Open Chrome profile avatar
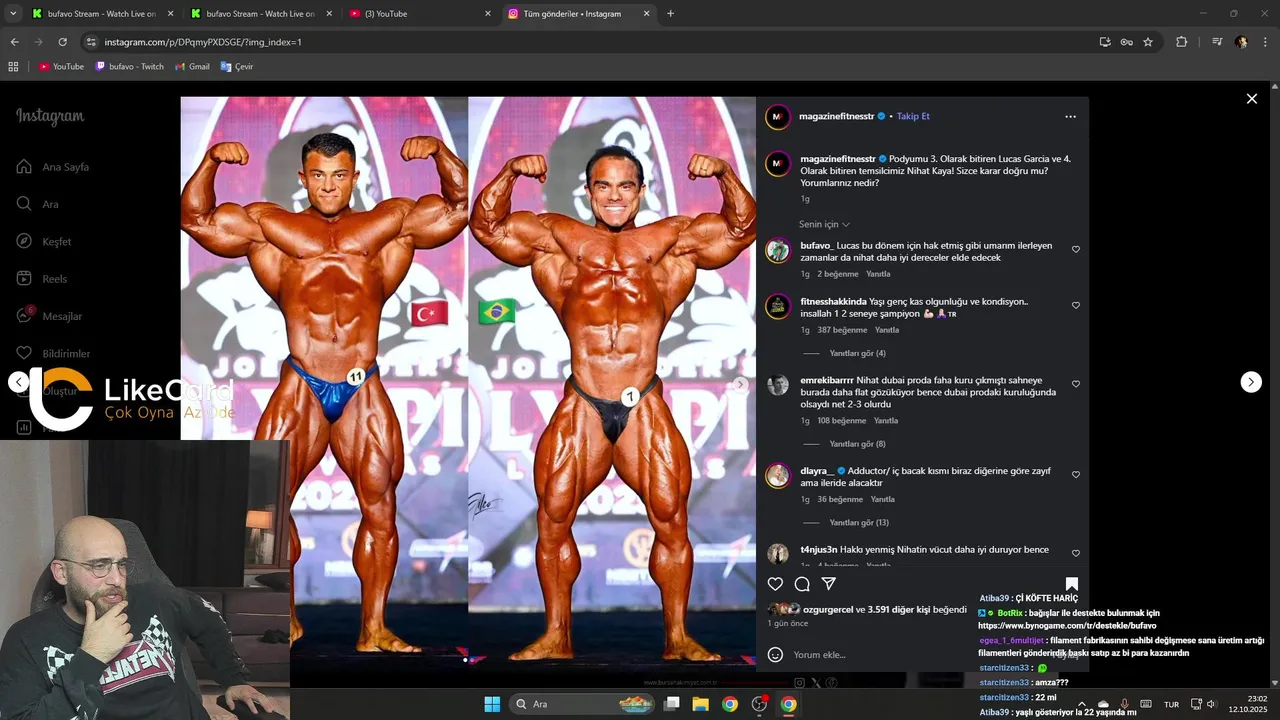Viewport: 1280px width, 720px height. [x=1241, y=42]
